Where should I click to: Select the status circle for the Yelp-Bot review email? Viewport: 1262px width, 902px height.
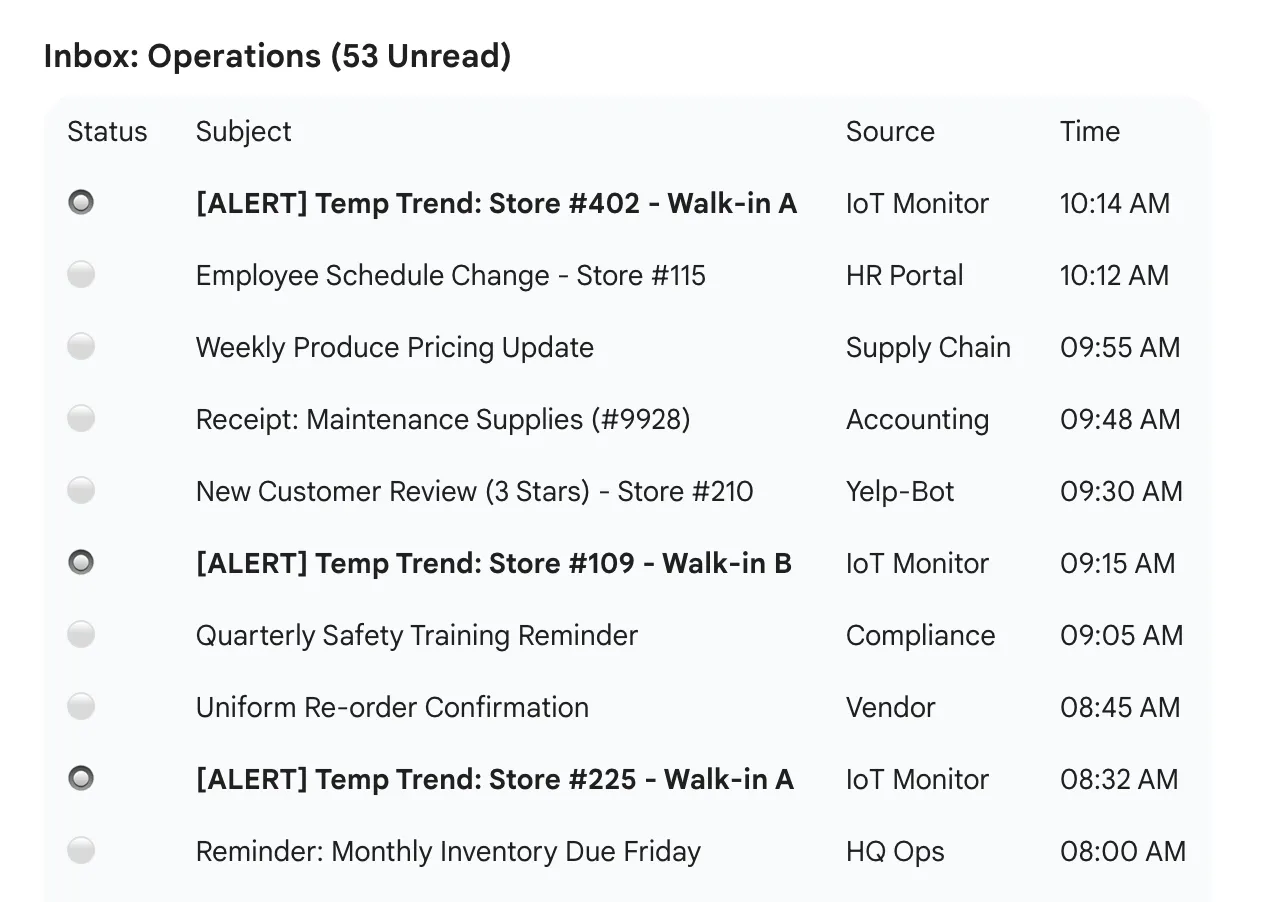click(81, 490)
